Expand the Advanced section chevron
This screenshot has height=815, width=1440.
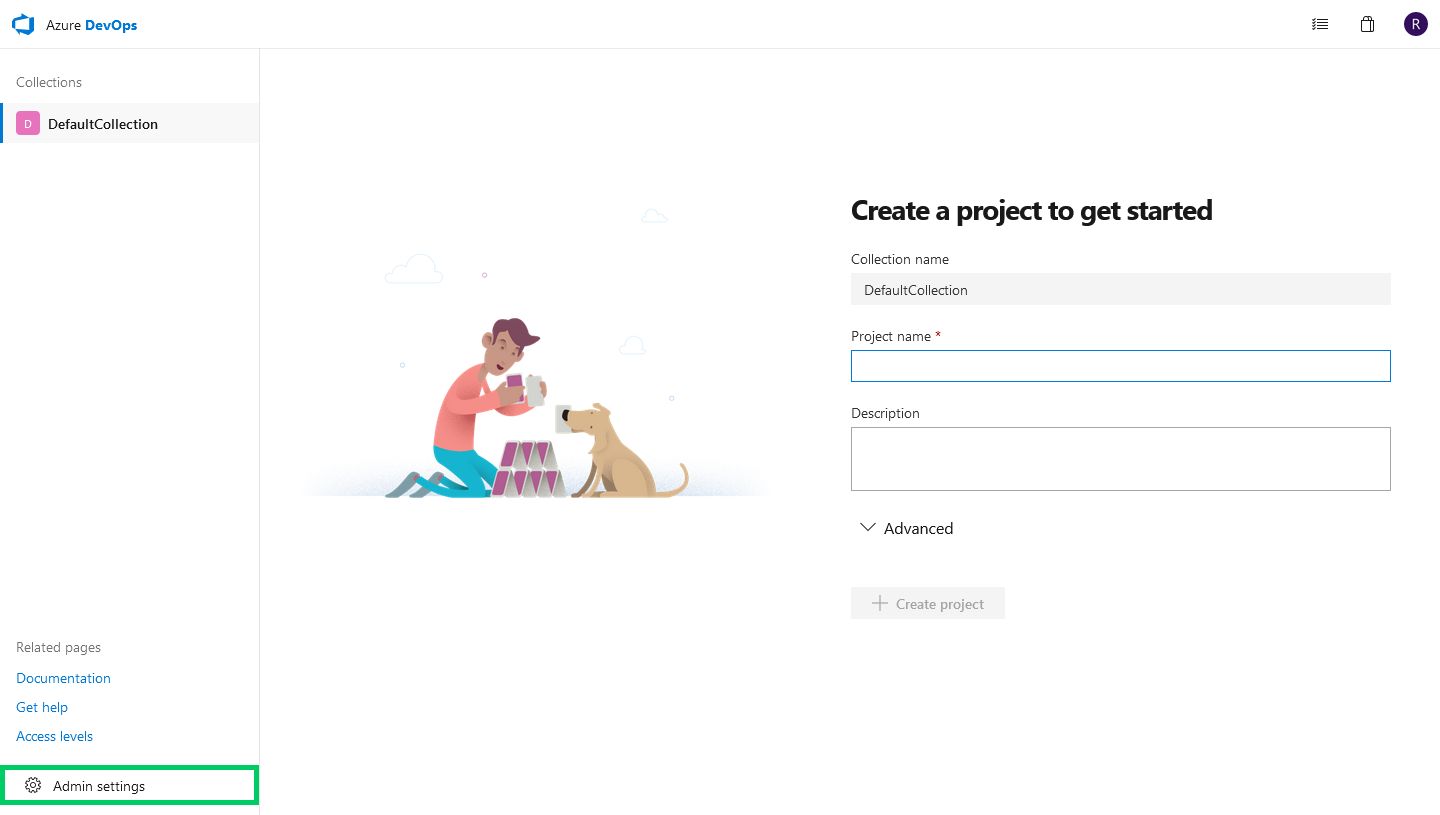[867, 528]
